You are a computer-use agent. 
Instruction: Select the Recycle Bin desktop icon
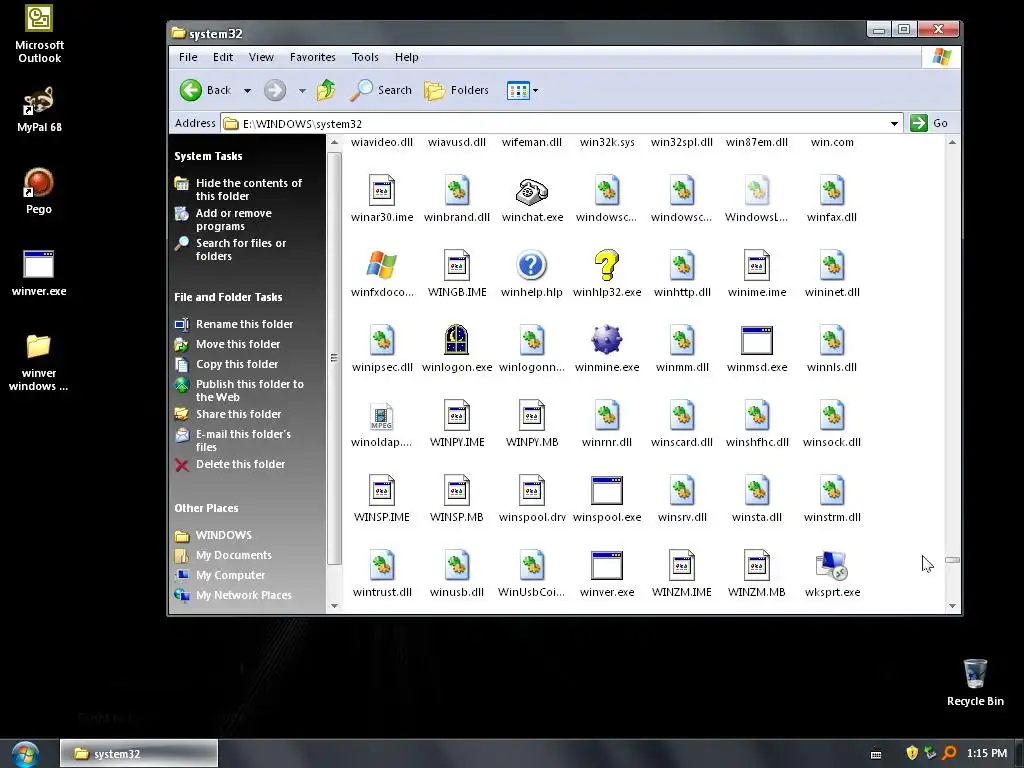tap(975, 682)
